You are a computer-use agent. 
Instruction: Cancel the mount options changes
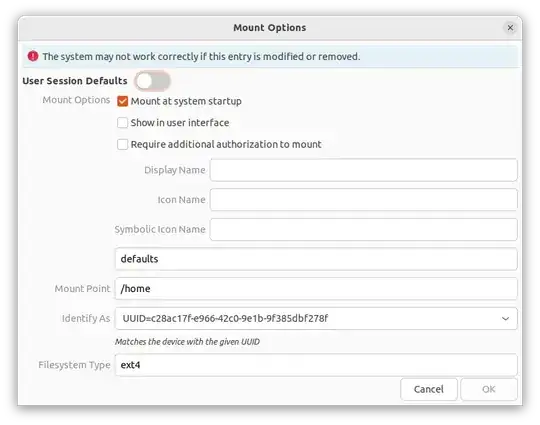click(429, 390)
